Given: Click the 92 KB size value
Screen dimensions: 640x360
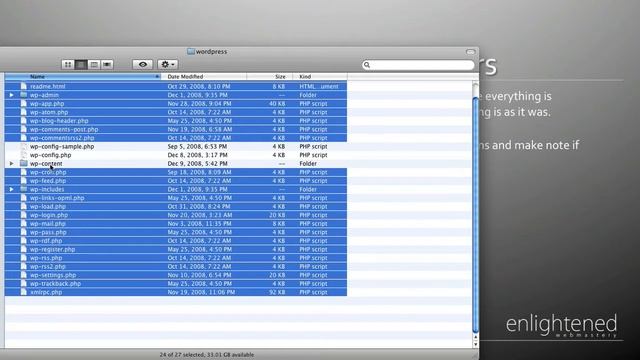Looking at the screenshot, I should (x=277, y=292).
